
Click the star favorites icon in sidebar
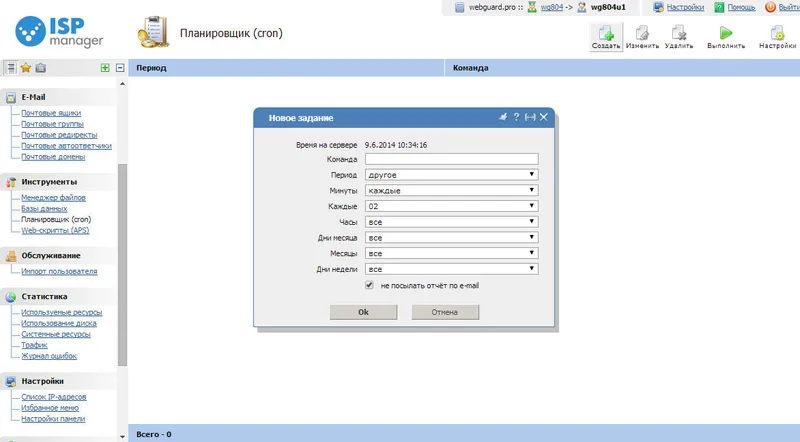click(x=26, y=67)
